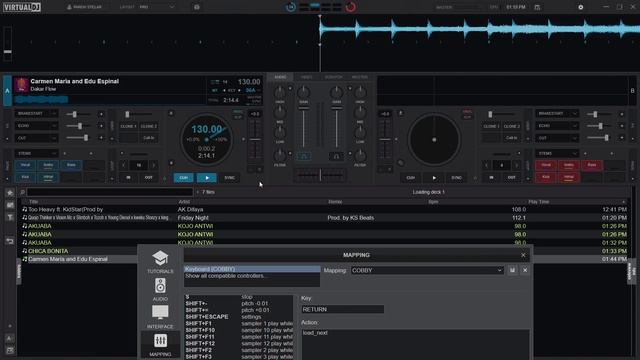
Task: Adjust the BRAKESTART effect slider on deck A
Action: click(74, 114)
